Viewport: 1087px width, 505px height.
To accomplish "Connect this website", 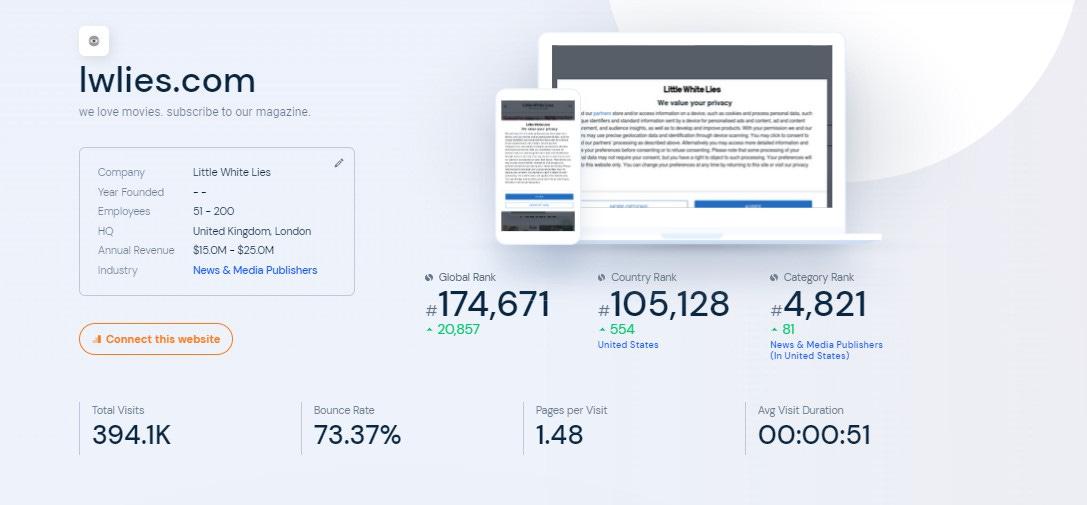I will [x=156, y=339].
